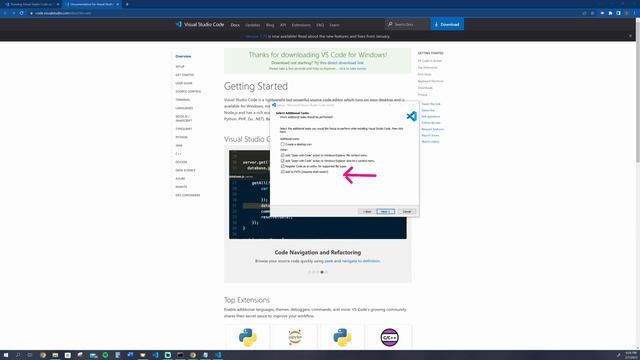Click Cancel in the VS Code setup dialog
The image size is (640, 360).
(407, 211)
